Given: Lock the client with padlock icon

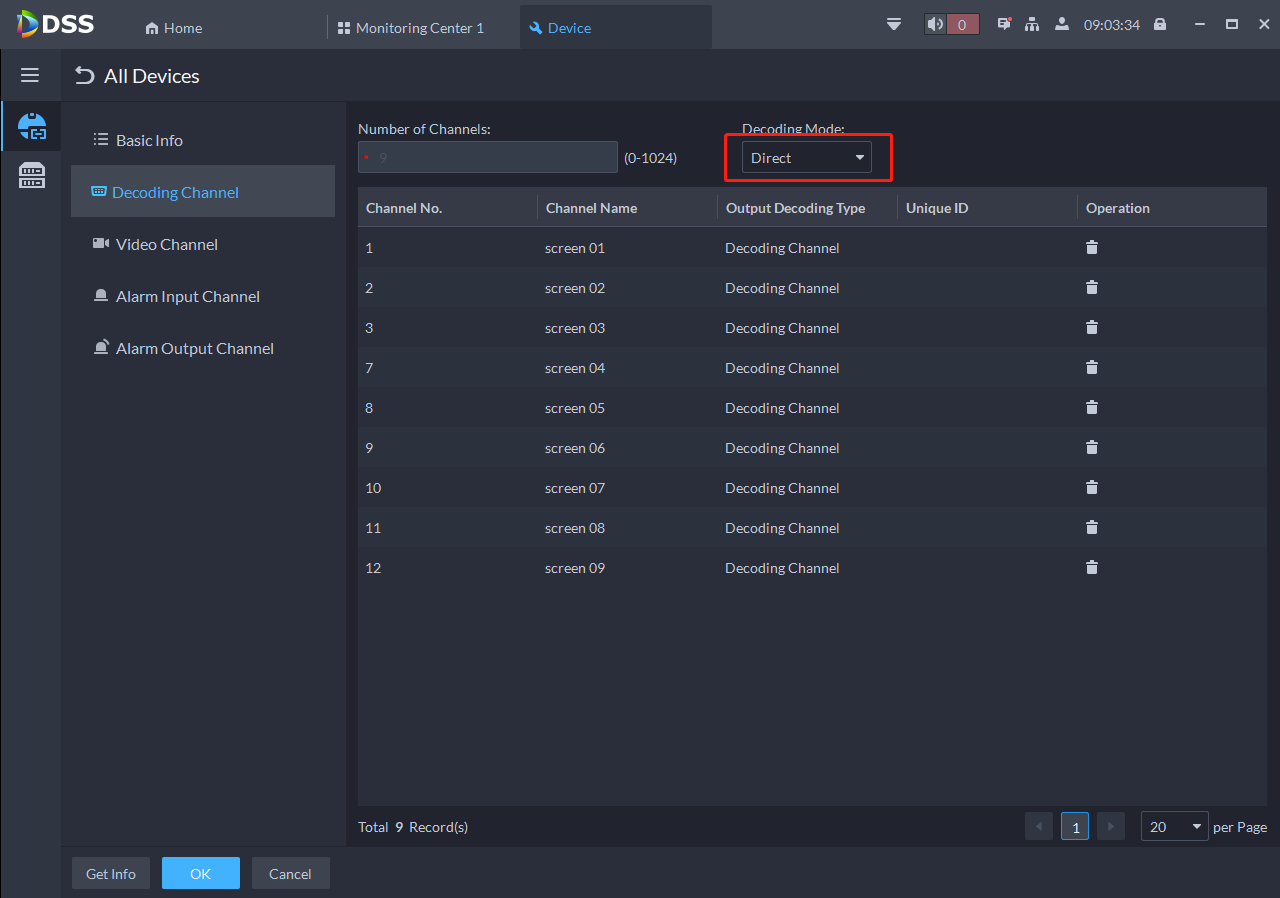Looking at the screenshot, I should click(x=1160, y=24).
